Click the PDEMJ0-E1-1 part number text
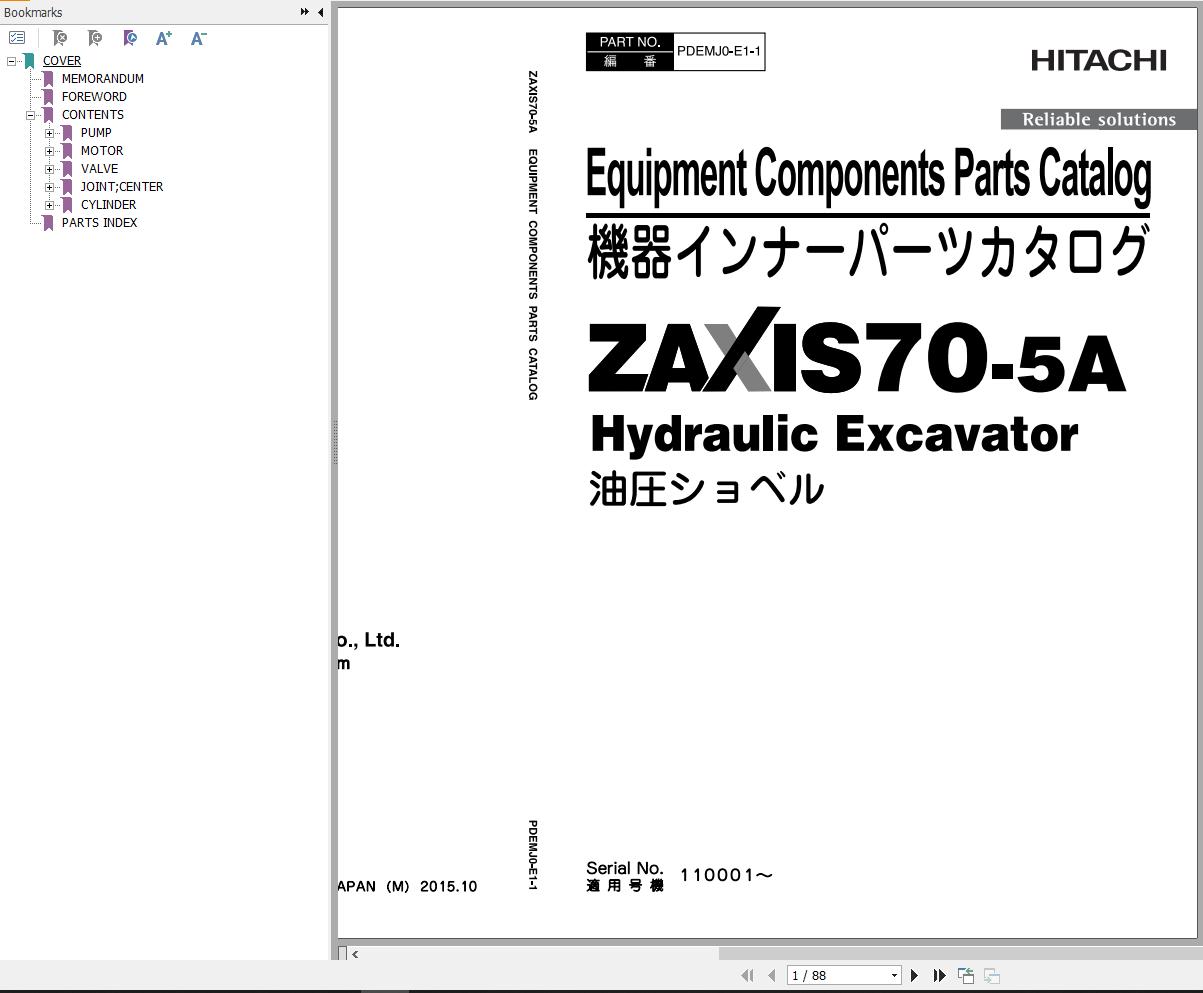Image resolution: width=1203 pixels, height=993 pixels. tap(719, 52)
